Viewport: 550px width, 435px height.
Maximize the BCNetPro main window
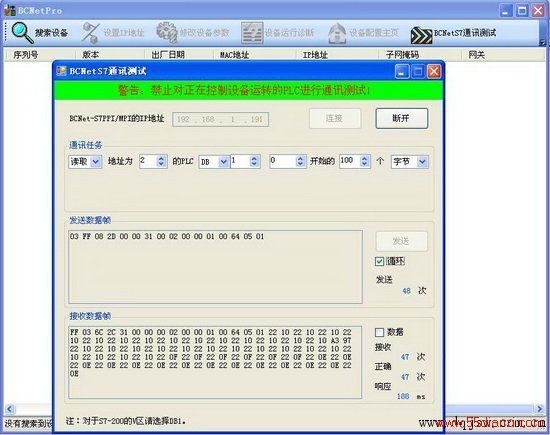point(522,11)
